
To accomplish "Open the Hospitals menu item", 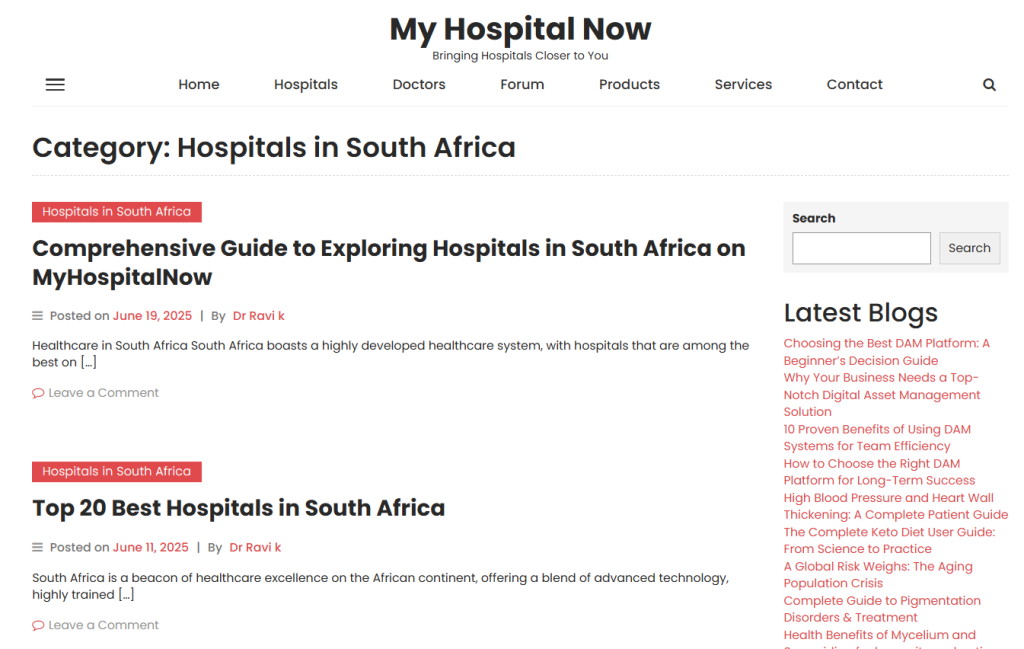I will (x=306, y=84).
